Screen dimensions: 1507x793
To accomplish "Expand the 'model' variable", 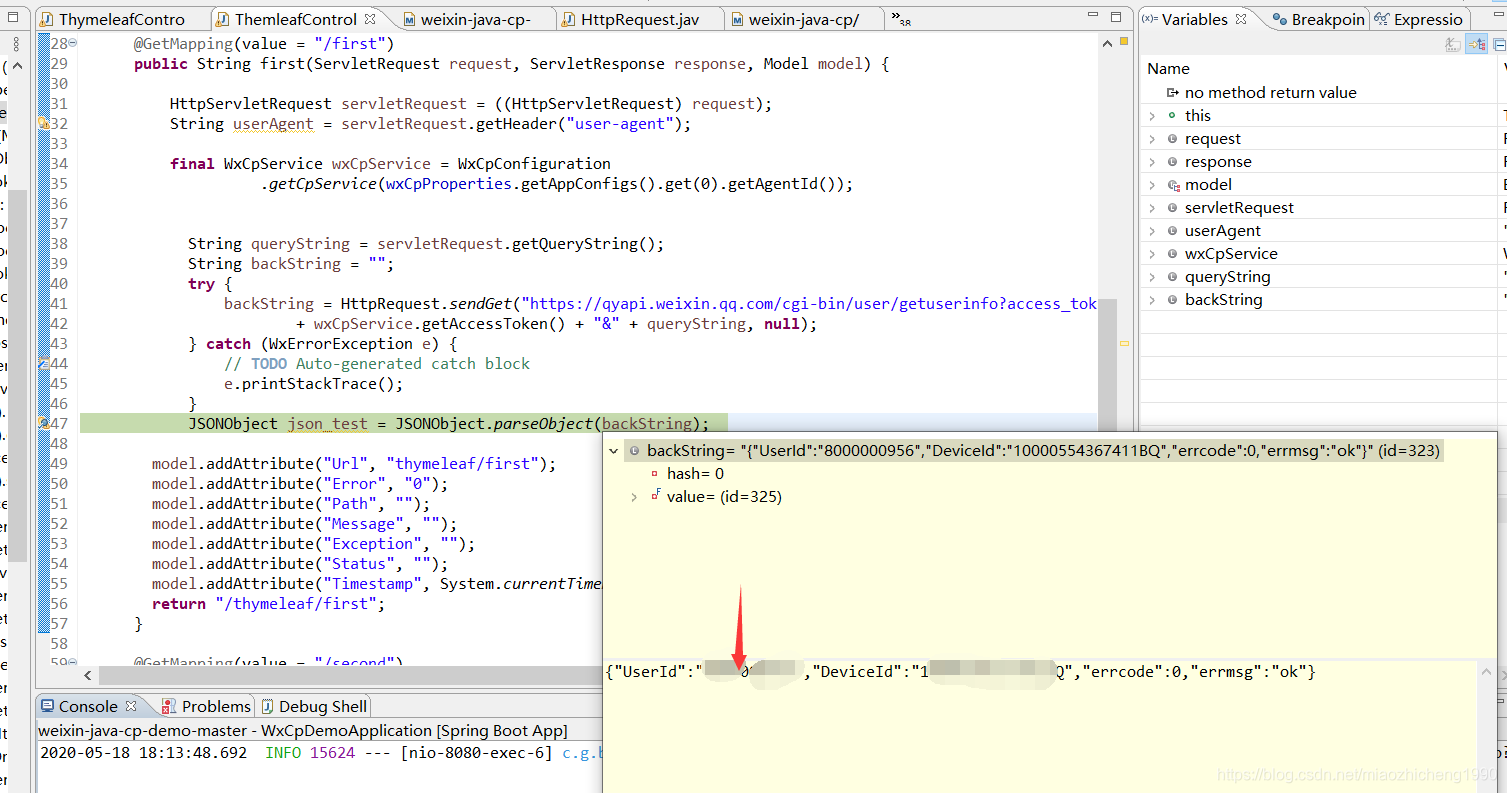I will pos(1152,185).
